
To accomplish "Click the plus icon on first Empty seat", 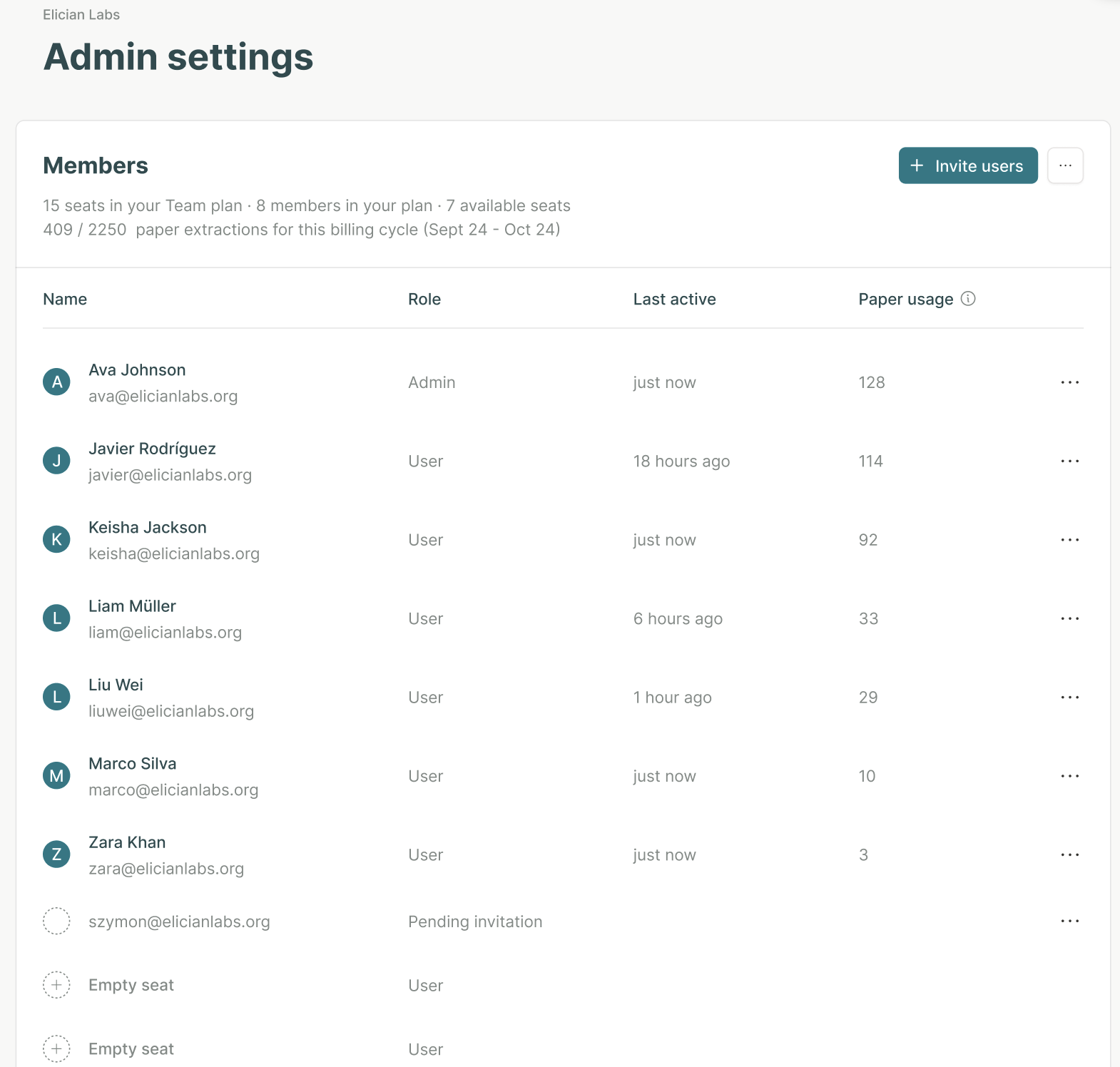I will 56,985.
